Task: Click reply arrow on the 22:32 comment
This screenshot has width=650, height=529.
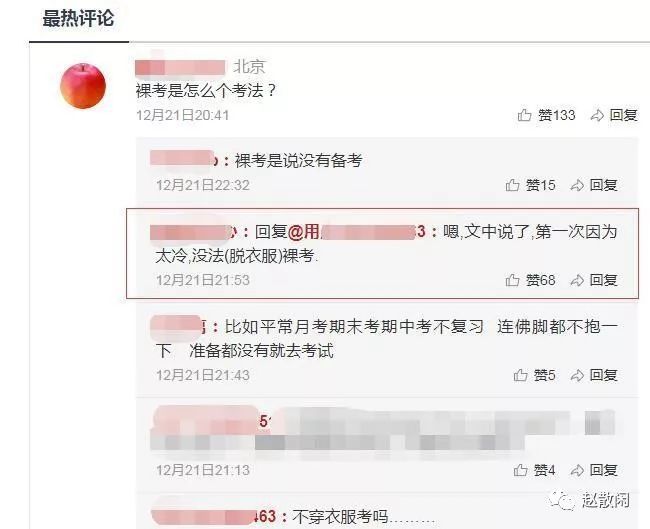Action: tap(577, 185)
